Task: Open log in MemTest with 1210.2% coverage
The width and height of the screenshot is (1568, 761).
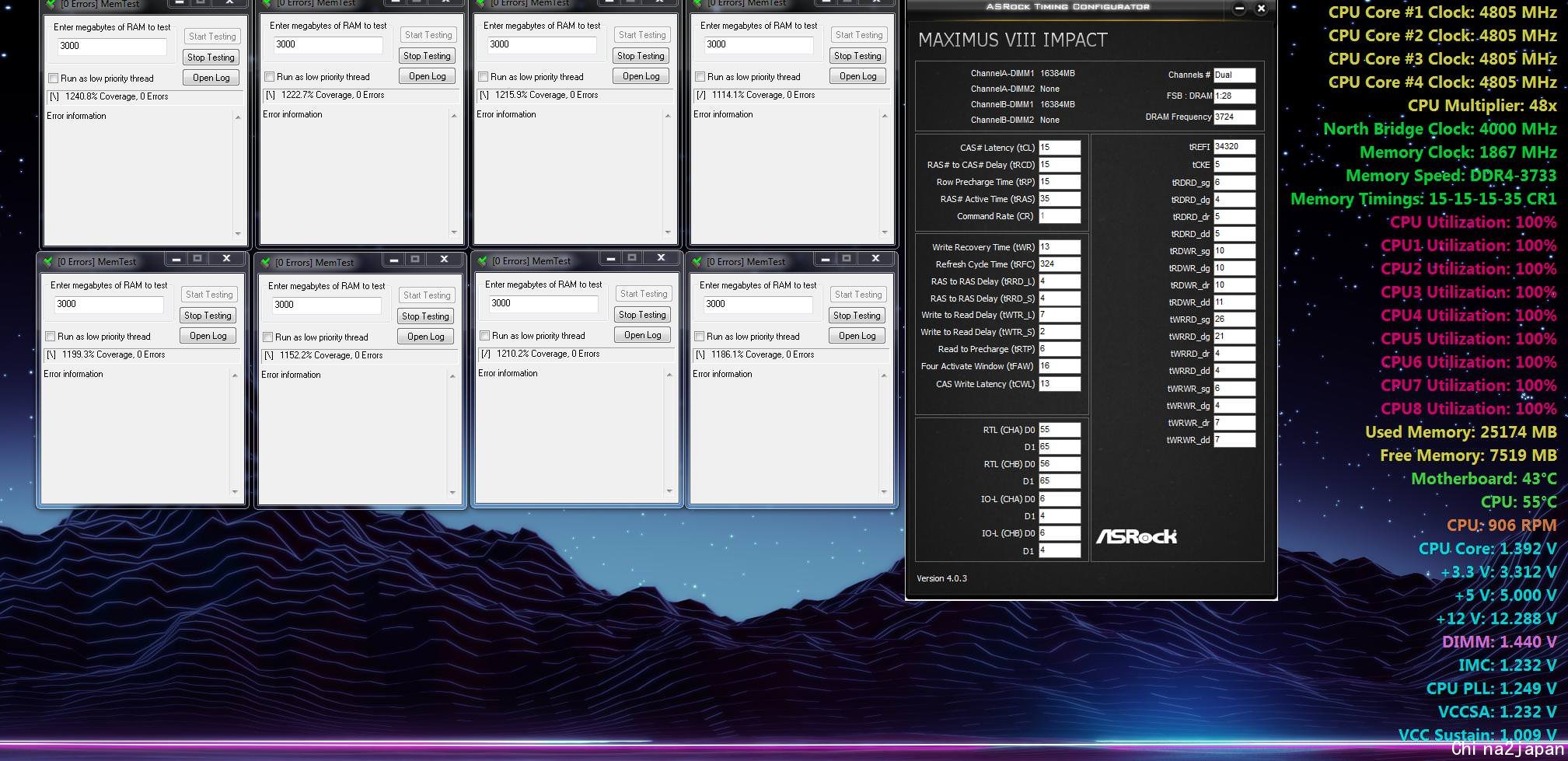Action: tap(642, 335)
